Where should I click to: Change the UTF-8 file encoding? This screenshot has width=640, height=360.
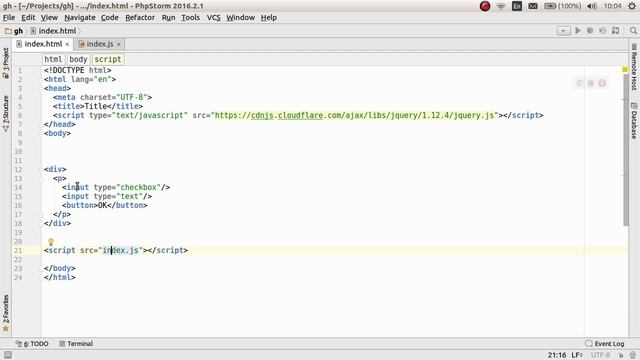600,355
